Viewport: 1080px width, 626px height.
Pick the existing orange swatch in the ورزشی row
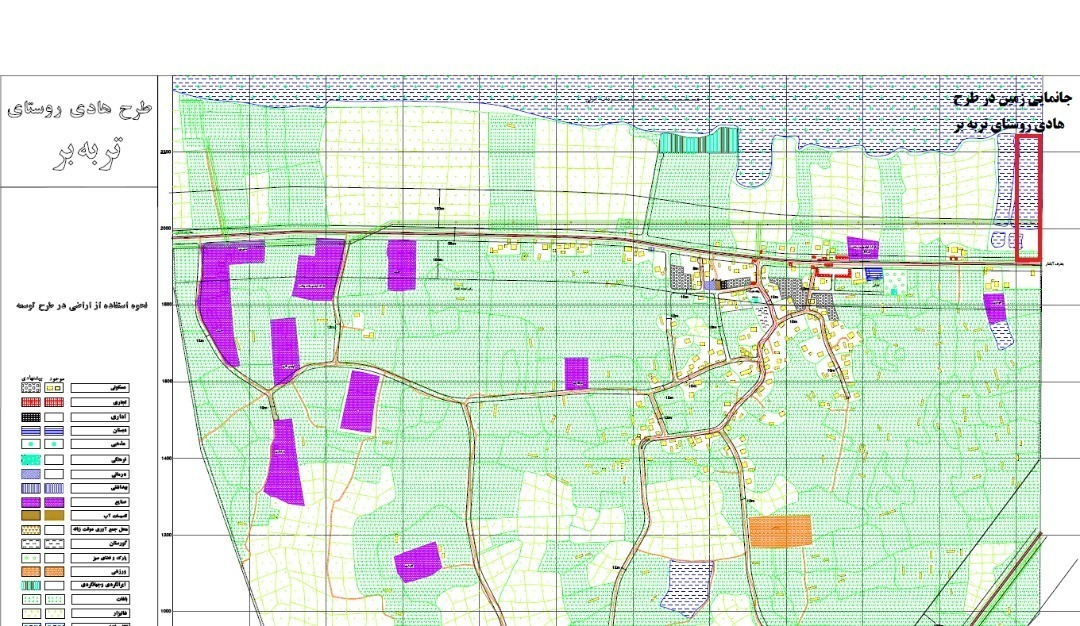[54, 572]
